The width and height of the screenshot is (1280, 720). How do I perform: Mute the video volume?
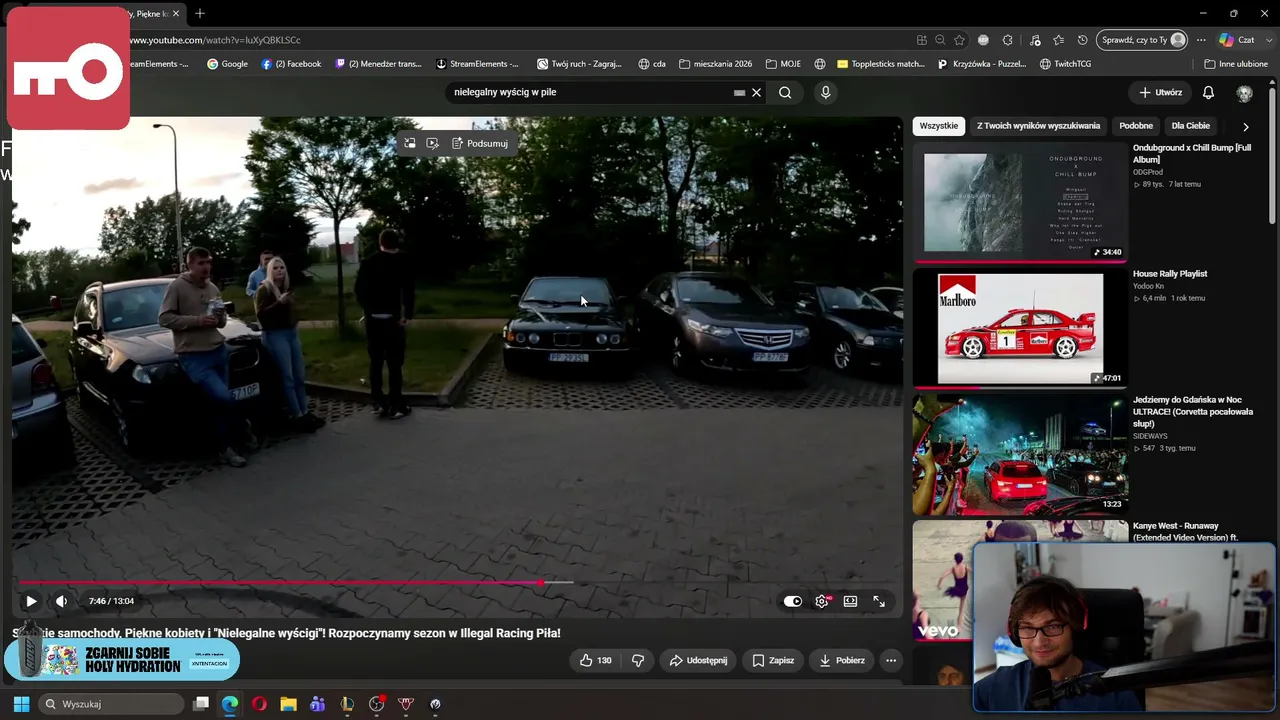point(61,601)
